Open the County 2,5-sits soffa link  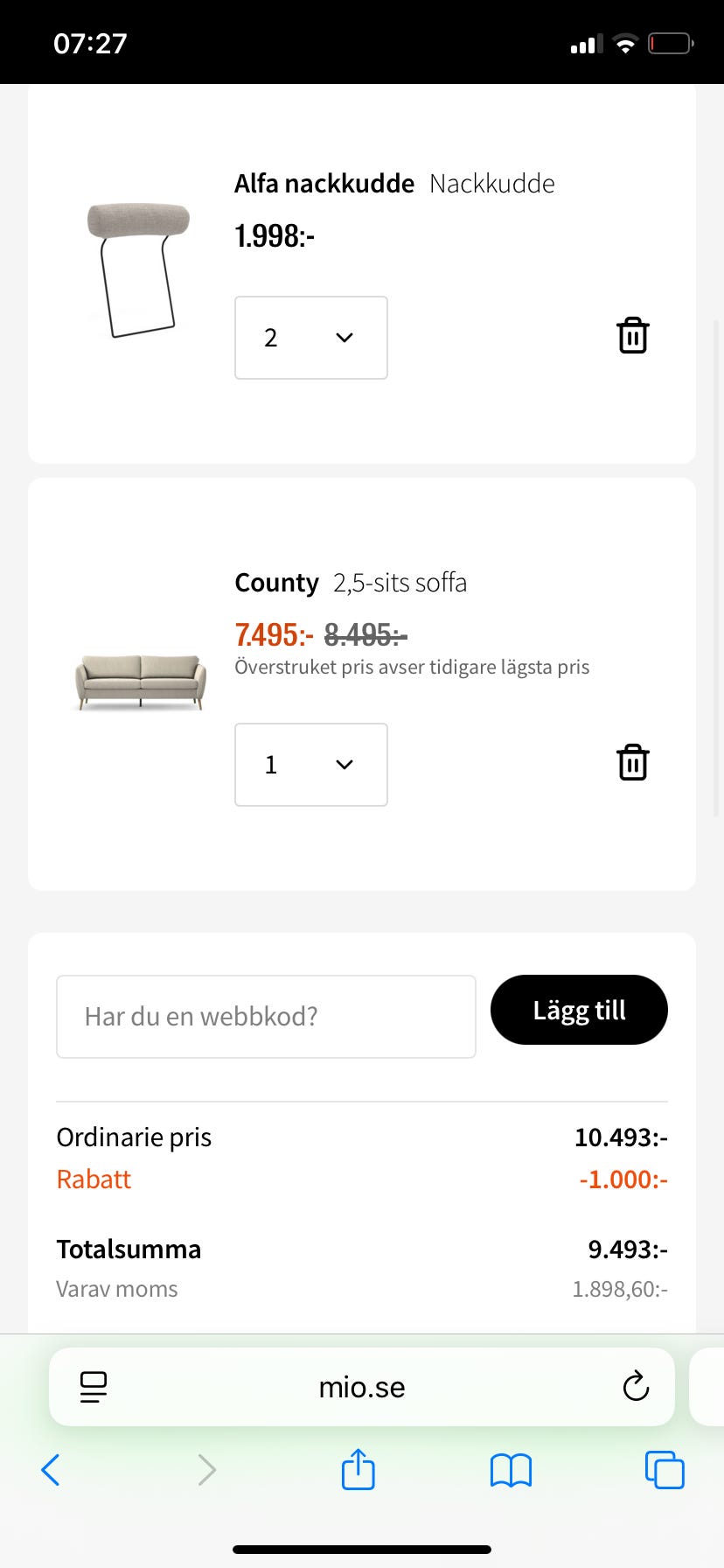(350, 583)
